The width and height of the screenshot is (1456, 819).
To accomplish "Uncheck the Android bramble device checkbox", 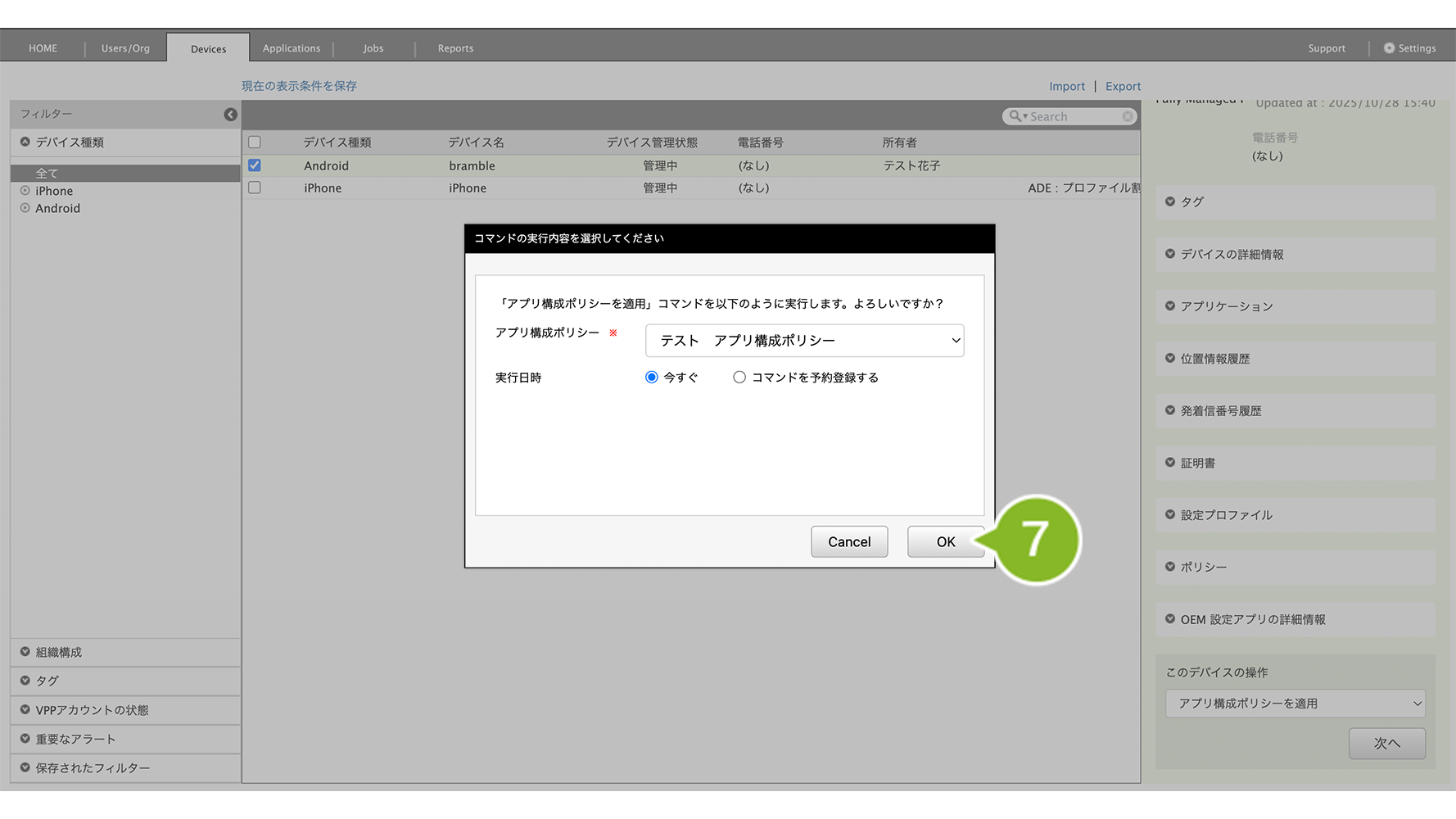I will (x=255, y=165).
